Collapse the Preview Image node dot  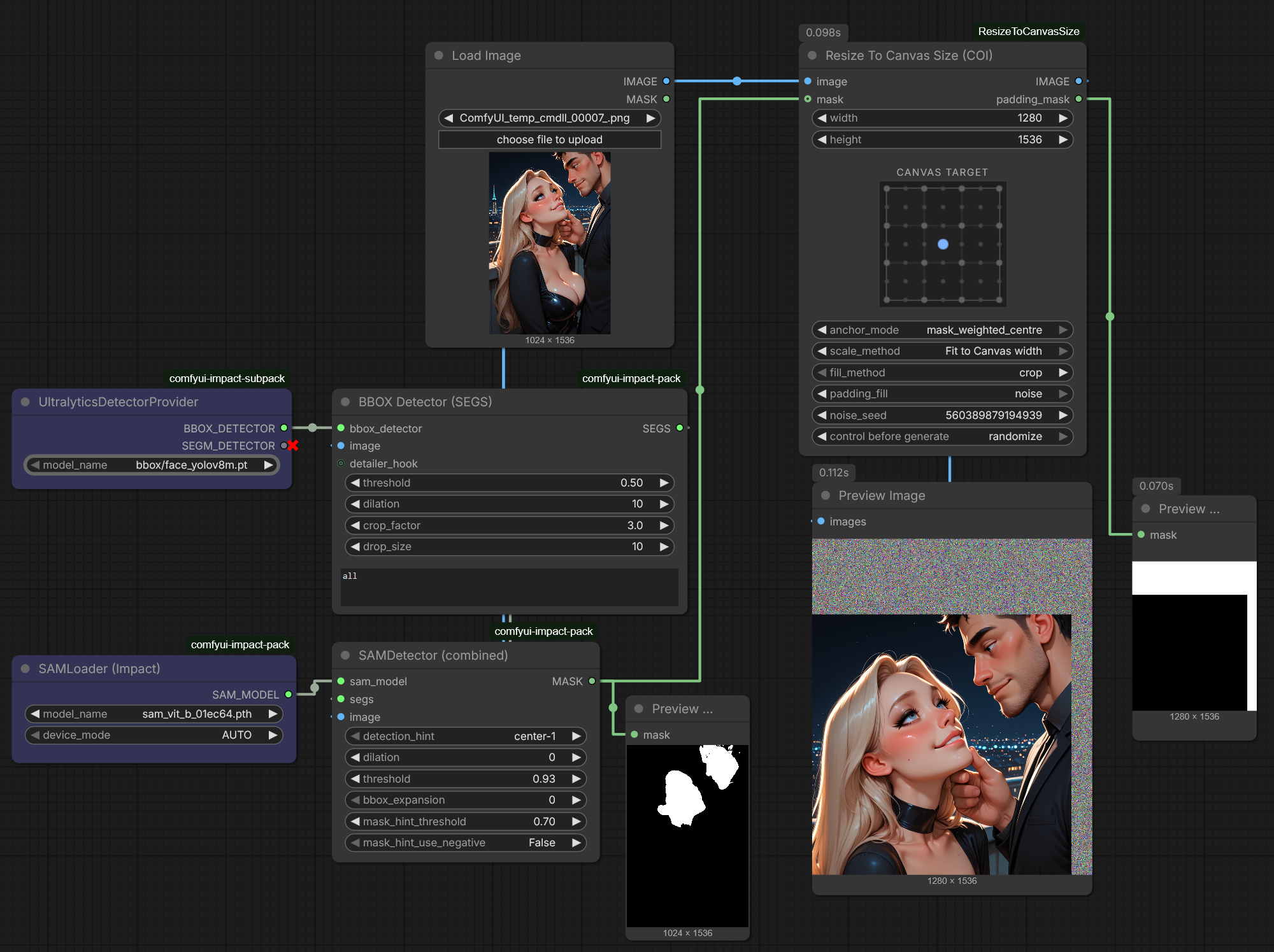(x=826, y=495)
